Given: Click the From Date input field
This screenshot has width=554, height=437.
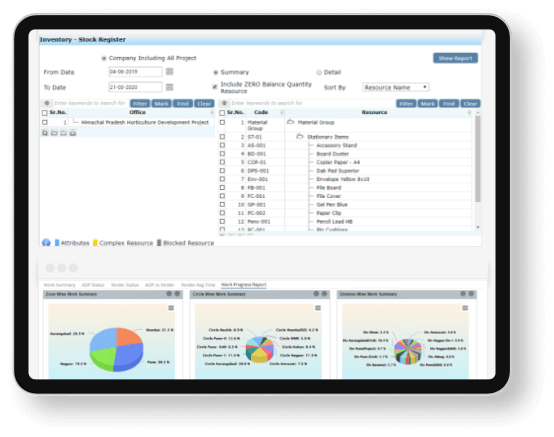Looking at the screenshot, I should click(x=136, y=72).
